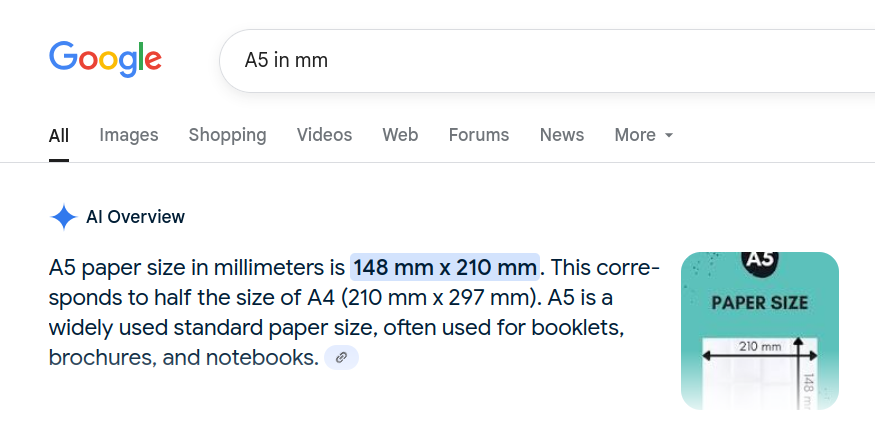Switch to the Images tab

tap(129, 135)
